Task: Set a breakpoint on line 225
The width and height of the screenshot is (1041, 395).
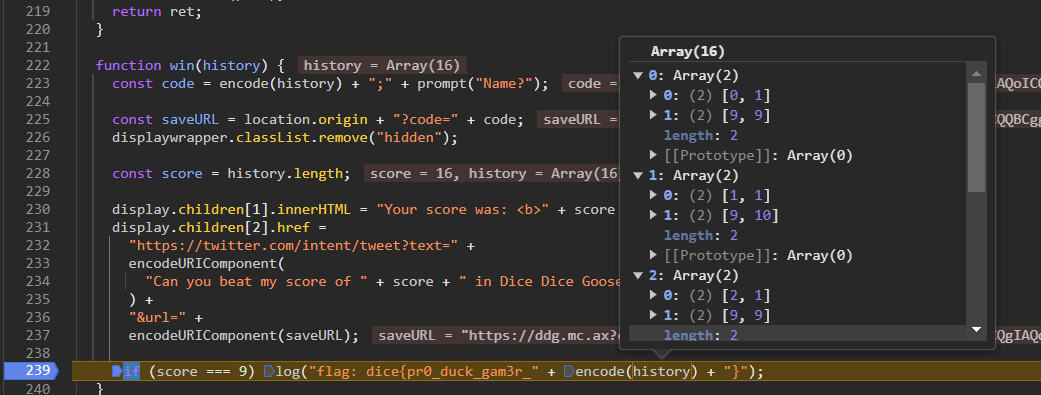Action: coord(38,119)
